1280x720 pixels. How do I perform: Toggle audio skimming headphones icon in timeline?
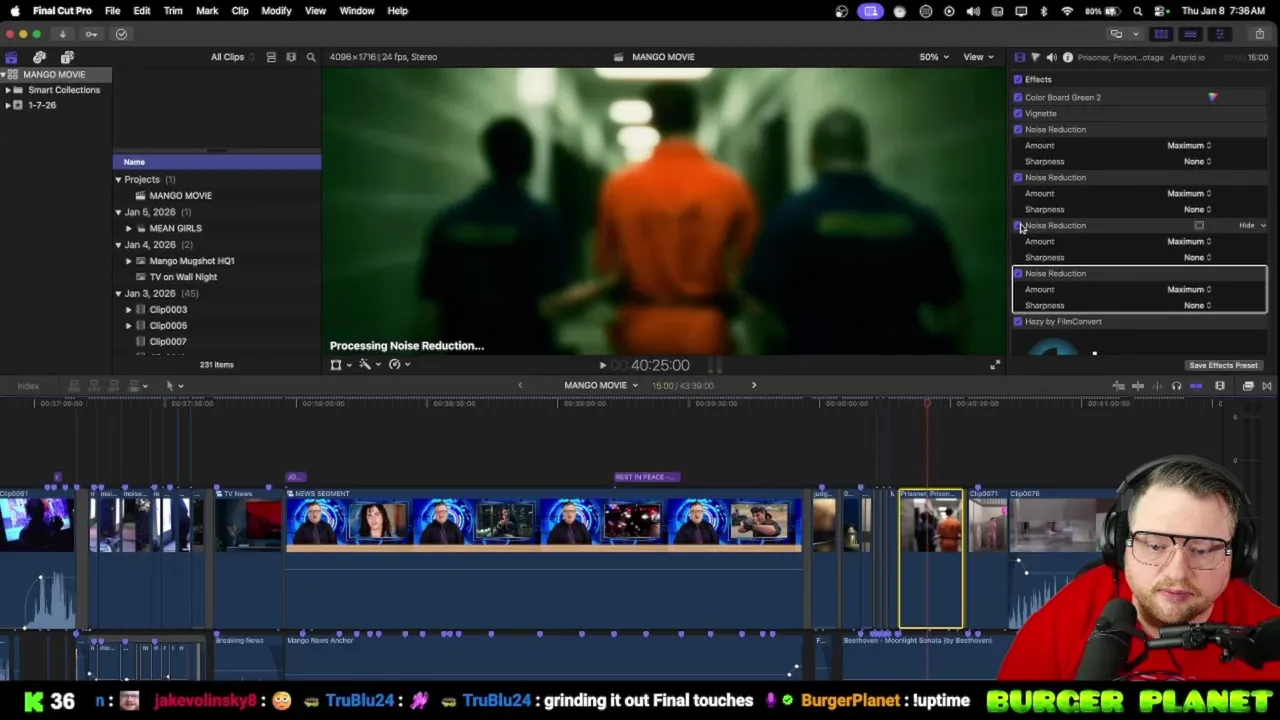coord(1176,386)
